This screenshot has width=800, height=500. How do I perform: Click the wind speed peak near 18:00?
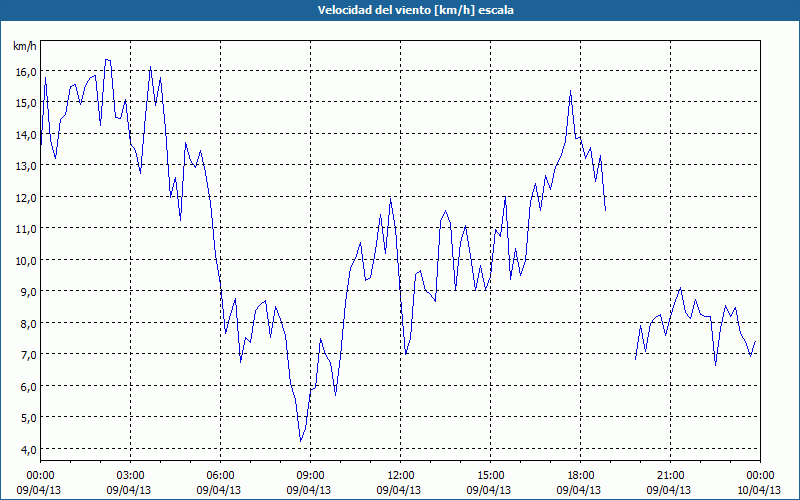(570, 91)
